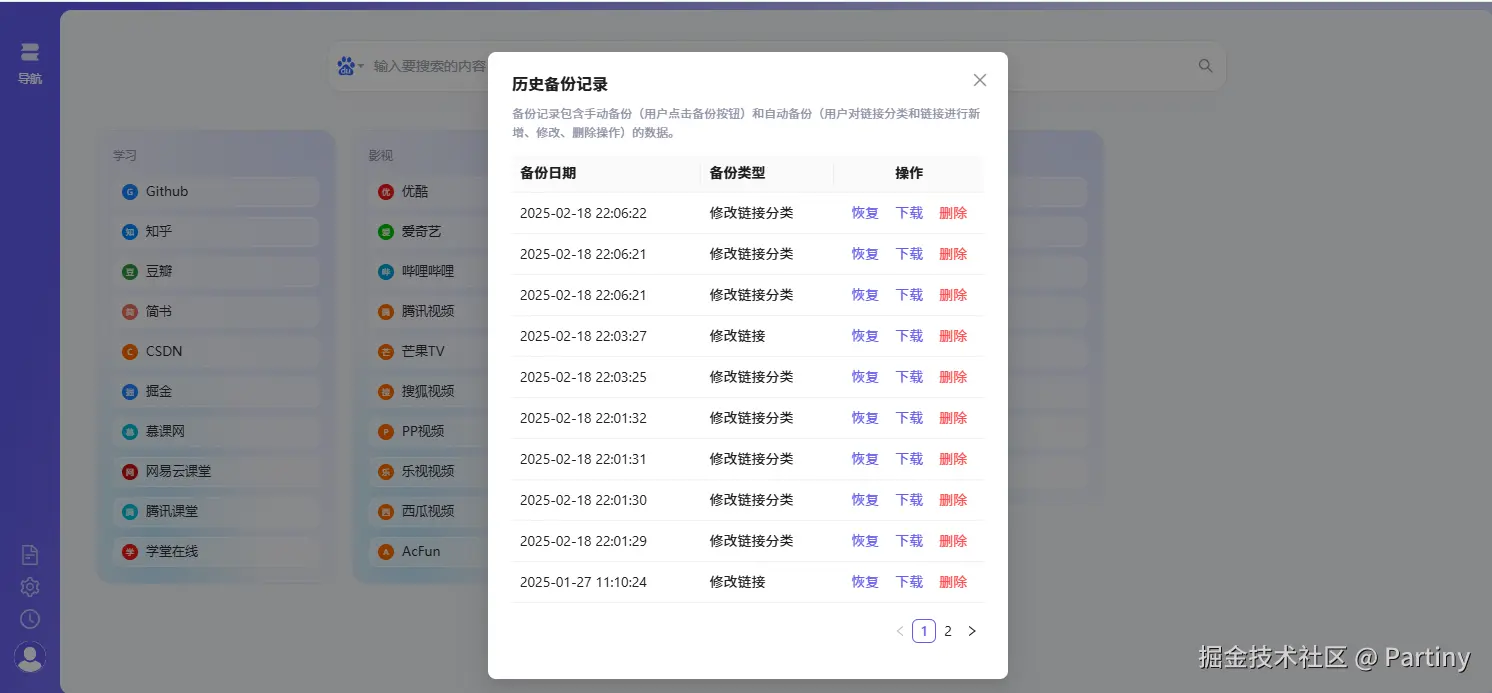Screen dimensions: 1492x693
Task: Go to page 2 of backup records
Action: [947, 630]
